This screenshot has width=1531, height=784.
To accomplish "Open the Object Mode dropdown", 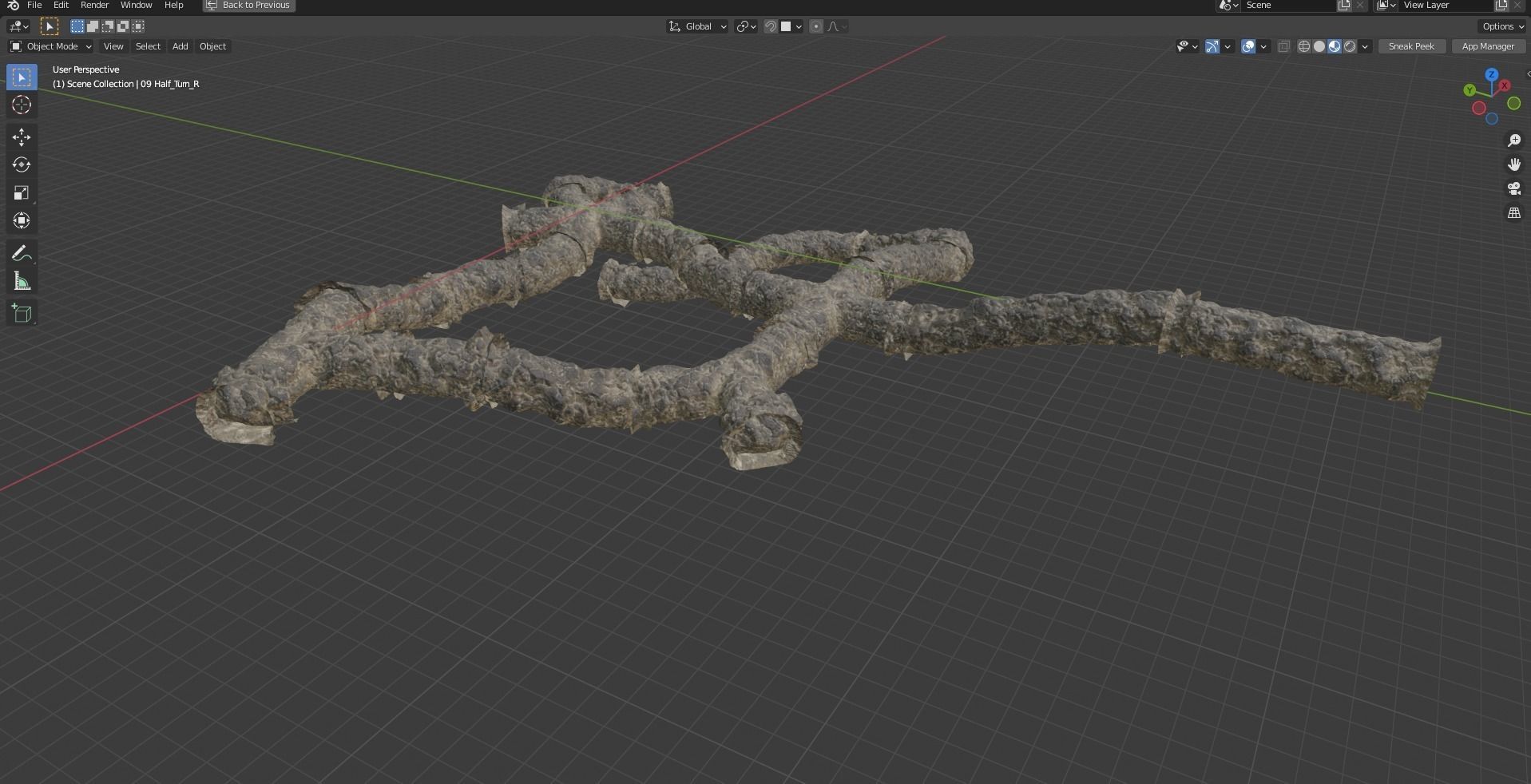I will click(x=50, y=46).
